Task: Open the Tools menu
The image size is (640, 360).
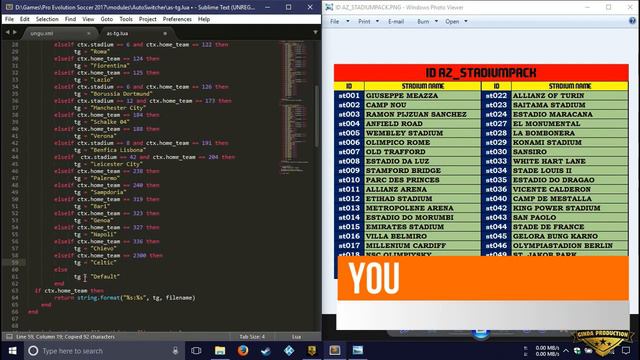Action: [126, 19]
